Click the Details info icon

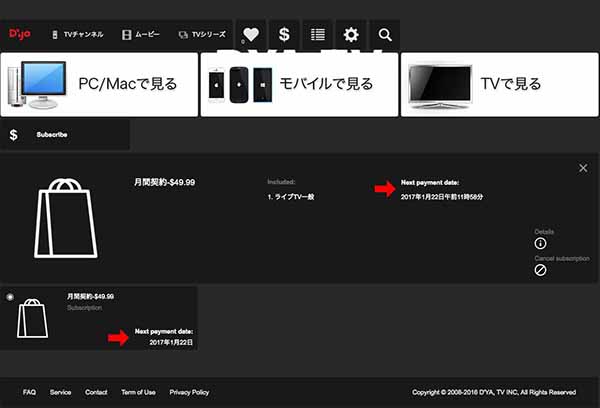(x=541, y=243)
